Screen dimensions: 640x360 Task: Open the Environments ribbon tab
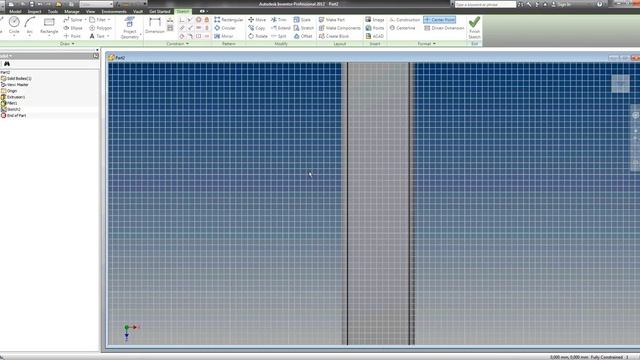click(x=114, y=11)
